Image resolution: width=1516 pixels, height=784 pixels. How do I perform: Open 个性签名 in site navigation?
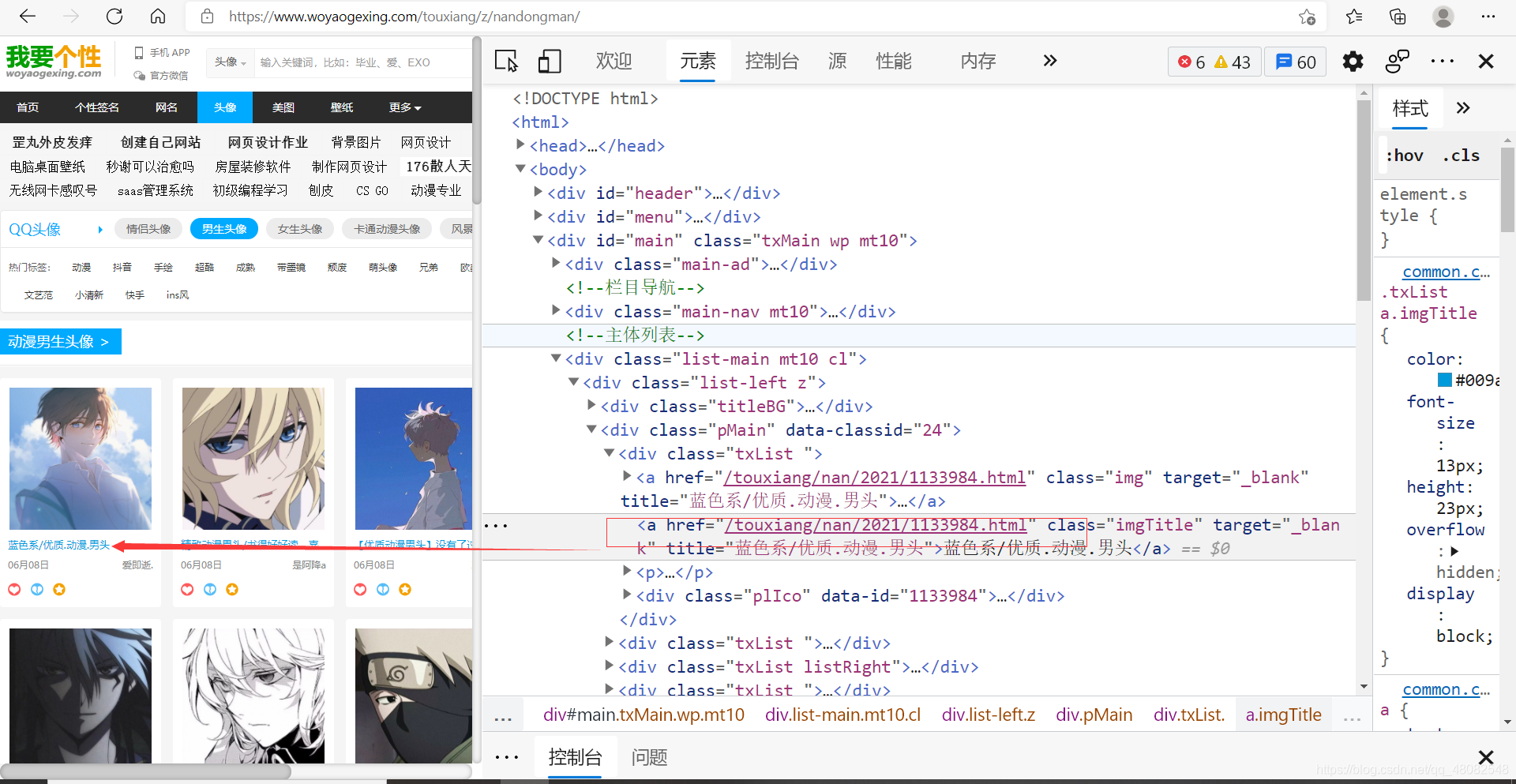[97, 107]
